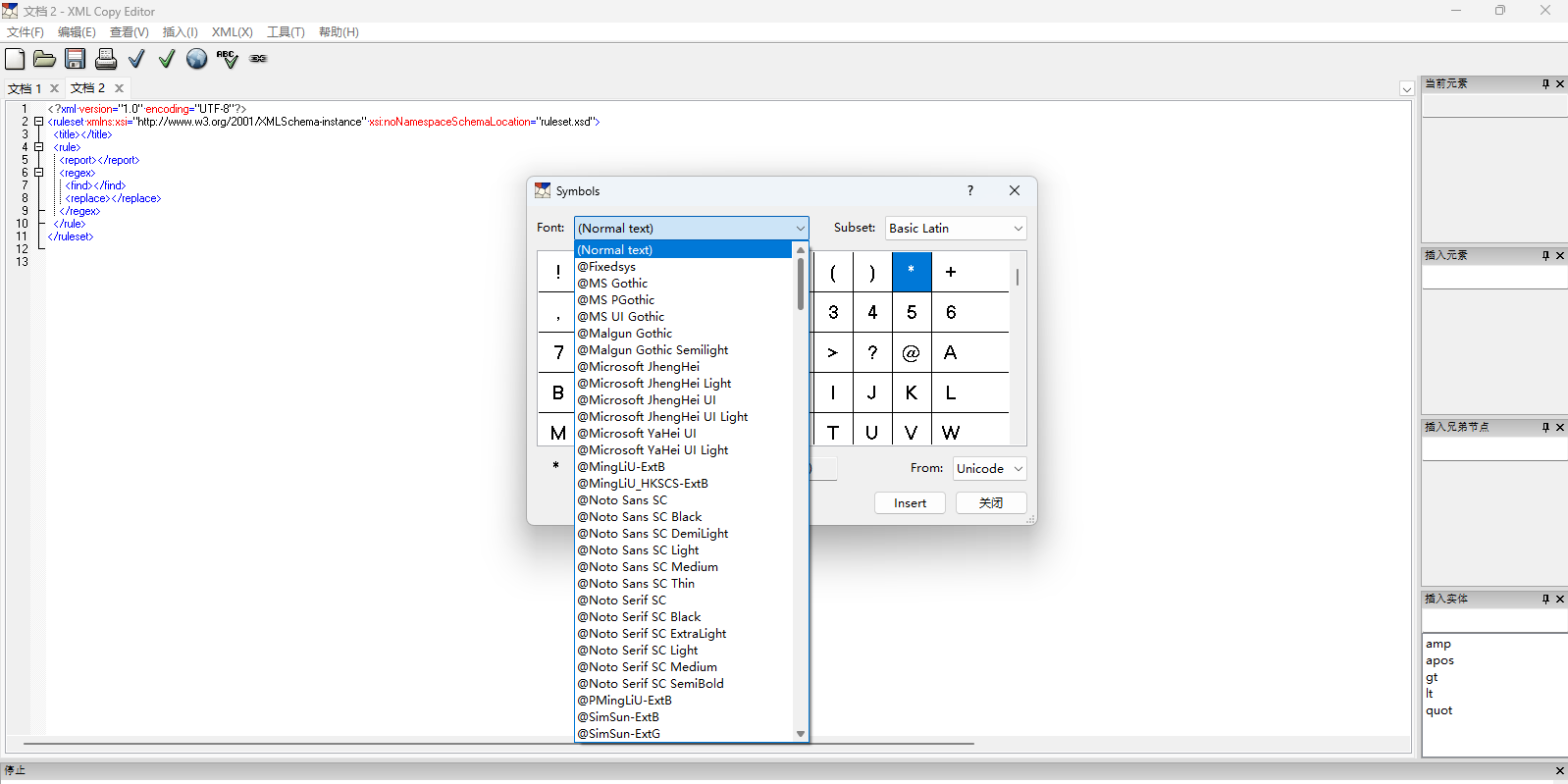Viewport: 1568px width, 784px height.
Task: Click the Print toolbar icon
Action: (106, 59)
